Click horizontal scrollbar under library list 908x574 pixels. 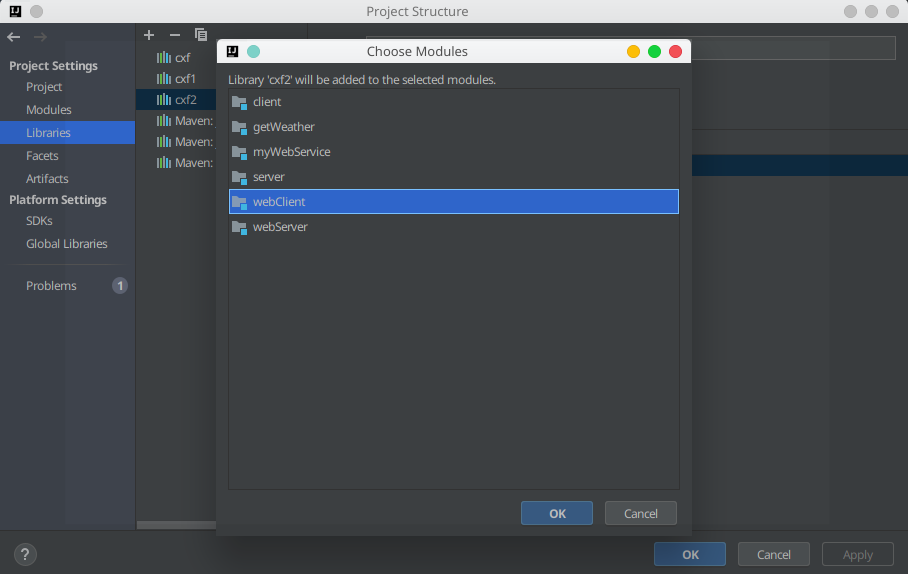click(x=176, y=525)
